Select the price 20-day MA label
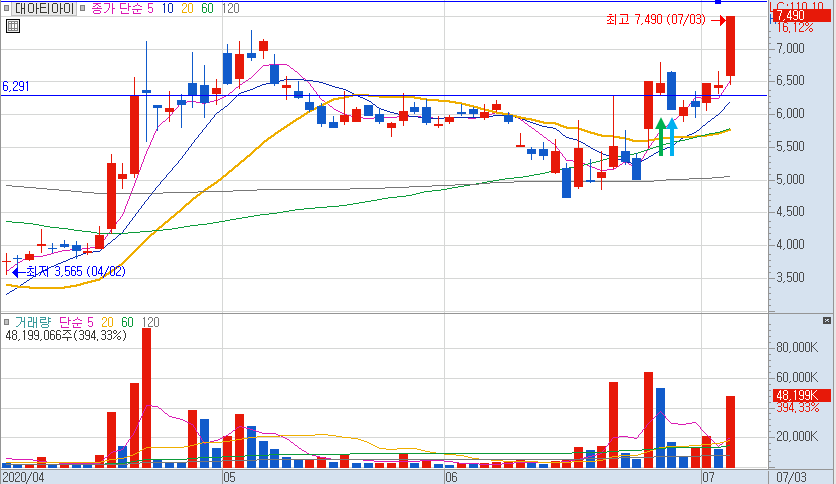The height and width of the screenshot is (484, 836). [x=187, y=8]
